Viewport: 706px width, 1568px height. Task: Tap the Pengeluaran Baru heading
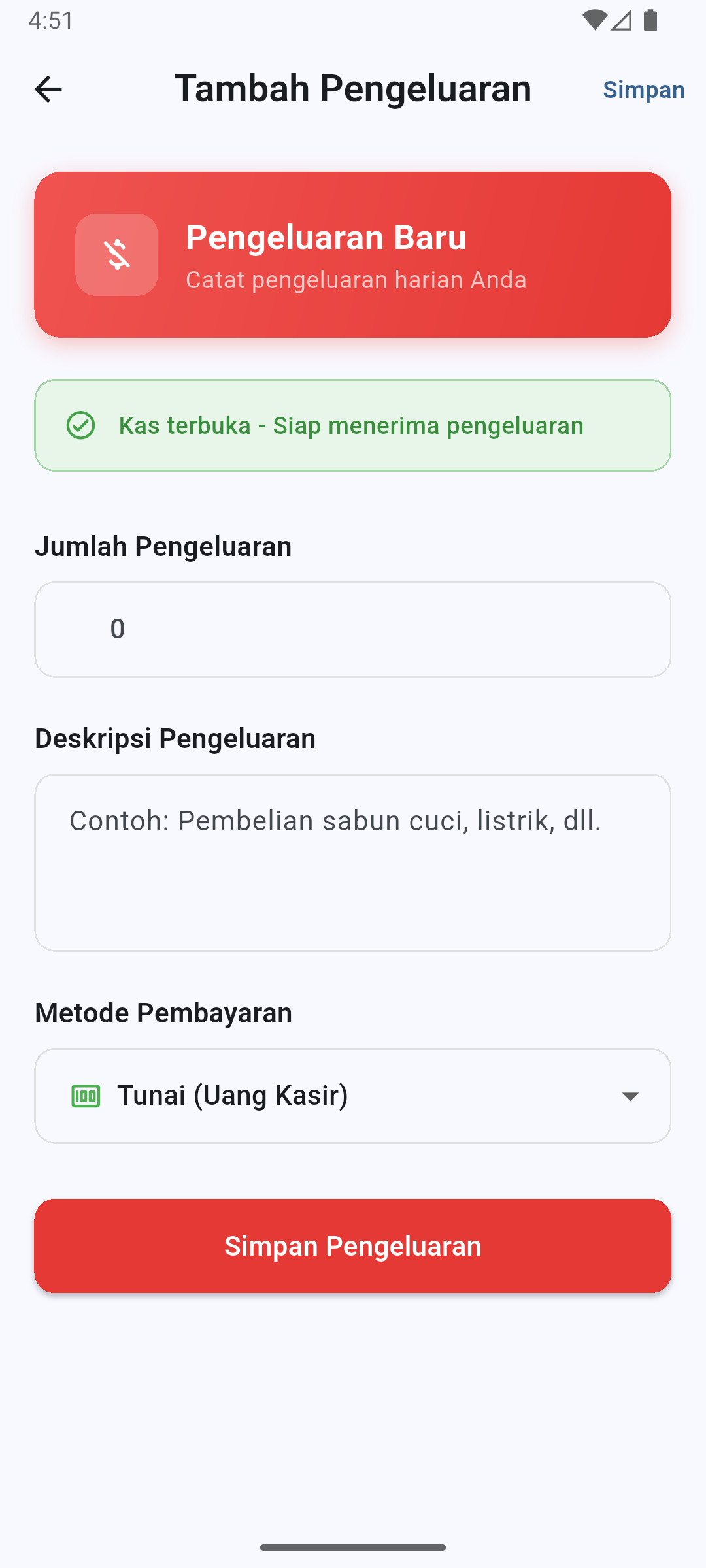coord(326,237)
